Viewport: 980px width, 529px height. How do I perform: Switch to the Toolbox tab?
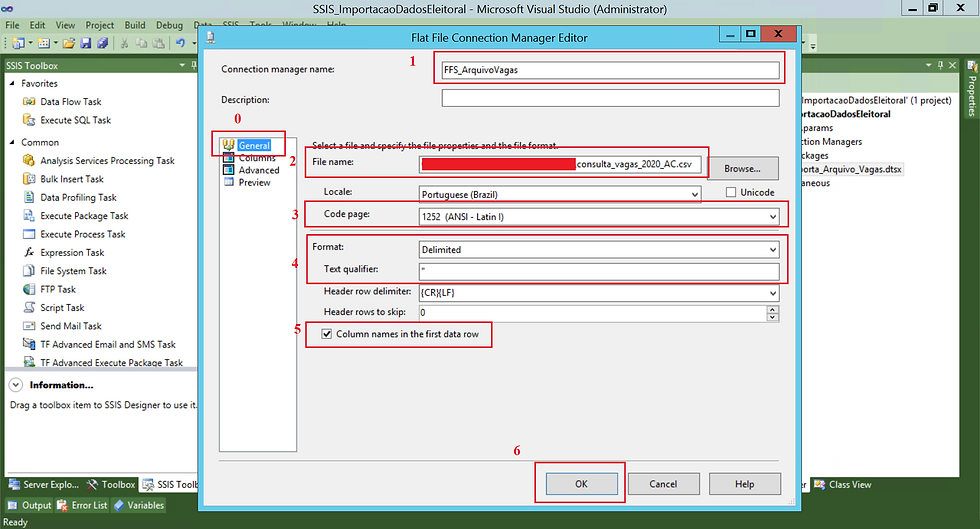click(x=111, y=485)
